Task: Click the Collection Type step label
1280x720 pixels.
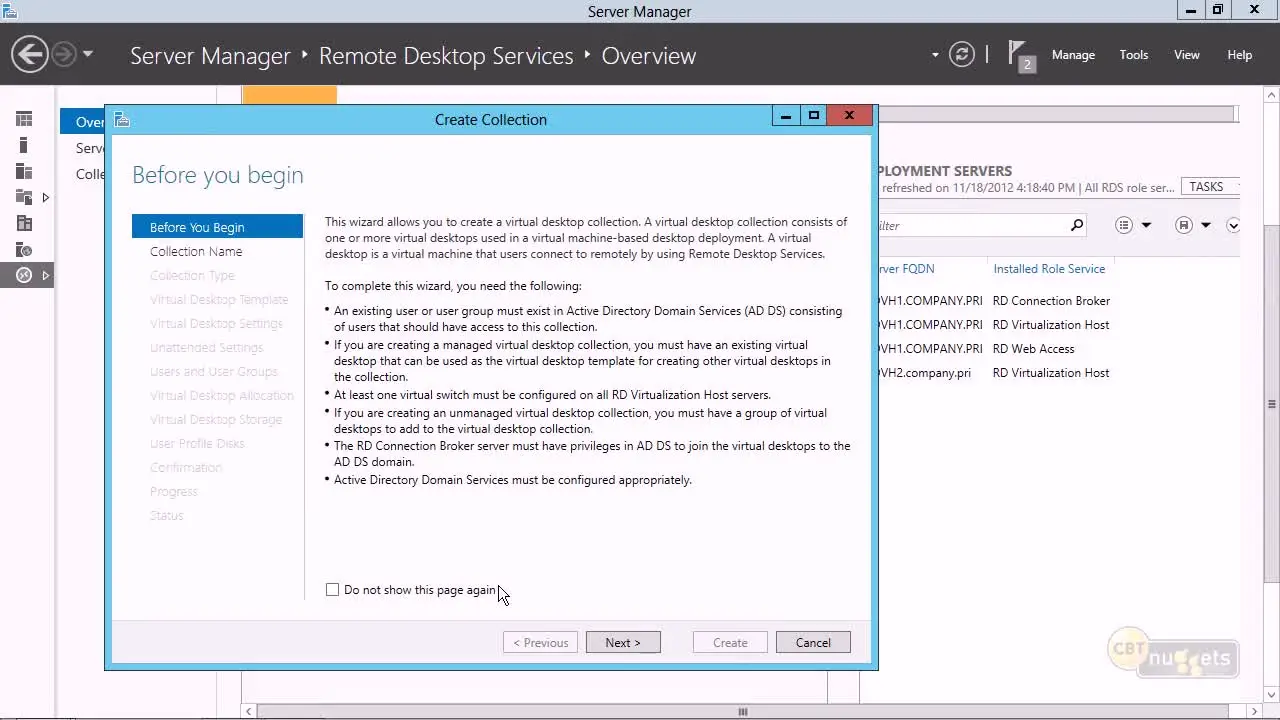Action: tap(192, 275)
